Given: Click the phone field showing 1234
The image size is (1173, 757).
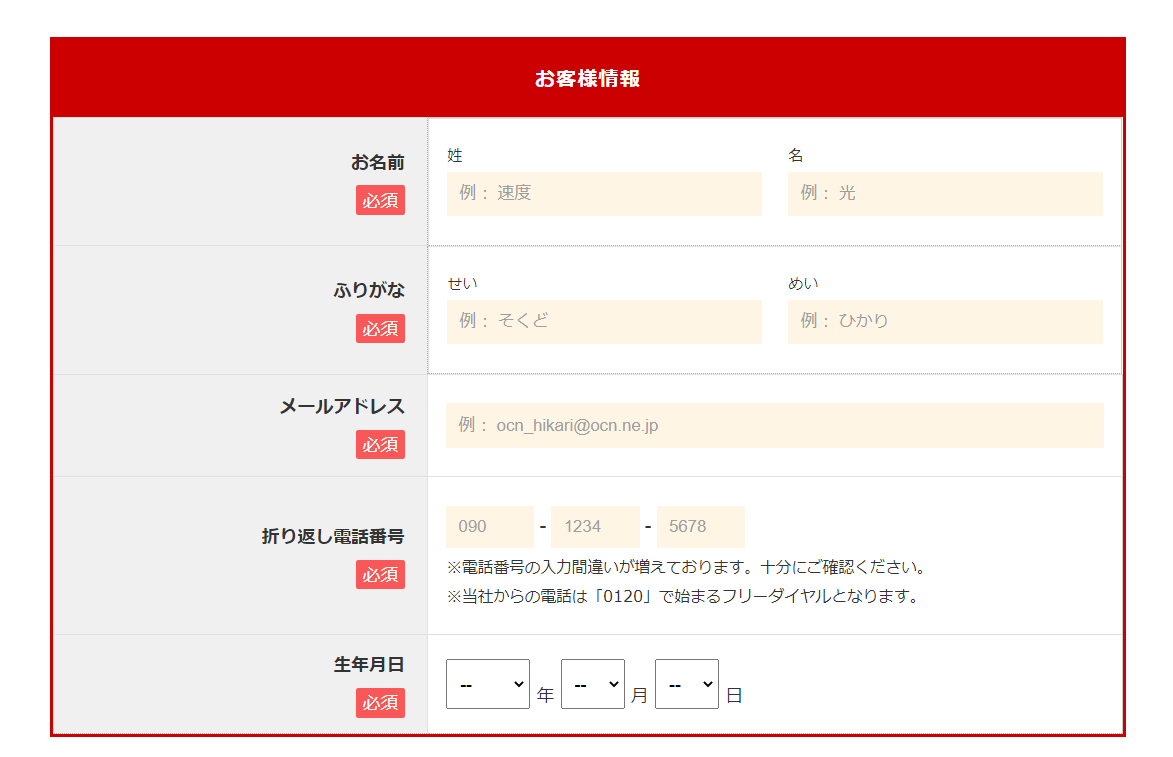Looking at the screenshot, I should click(595, 527).
